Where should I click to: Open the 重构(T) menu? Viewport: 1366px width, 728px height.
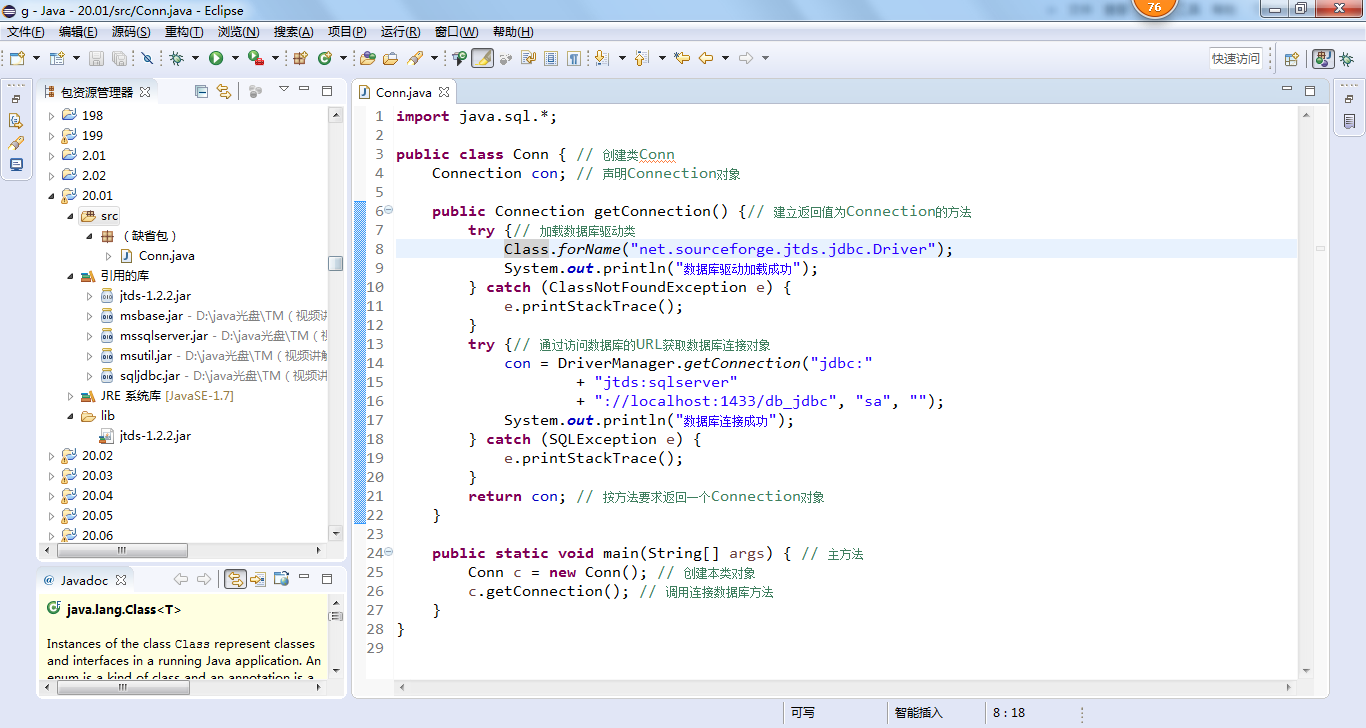(184, 32)
